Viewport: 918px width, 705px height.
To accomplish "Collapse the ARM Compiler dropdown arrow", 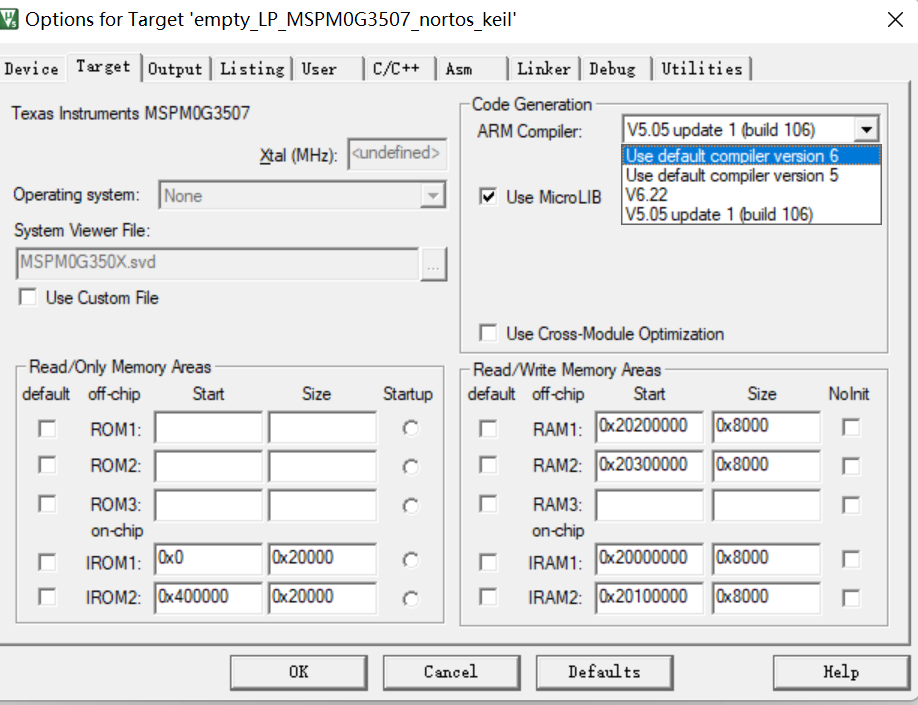I will 866,129.
